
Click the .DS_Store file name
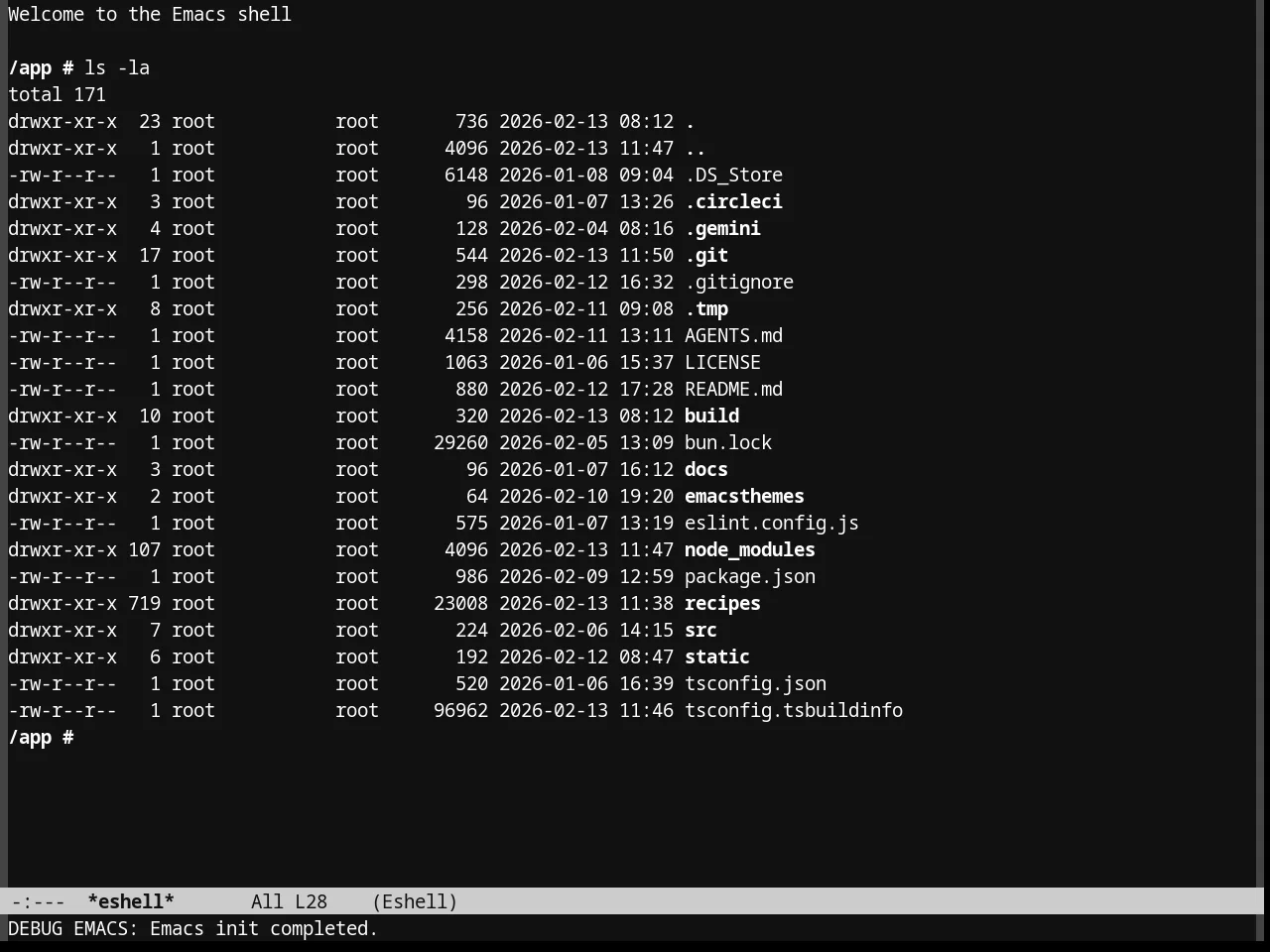(x=733, y=176)
